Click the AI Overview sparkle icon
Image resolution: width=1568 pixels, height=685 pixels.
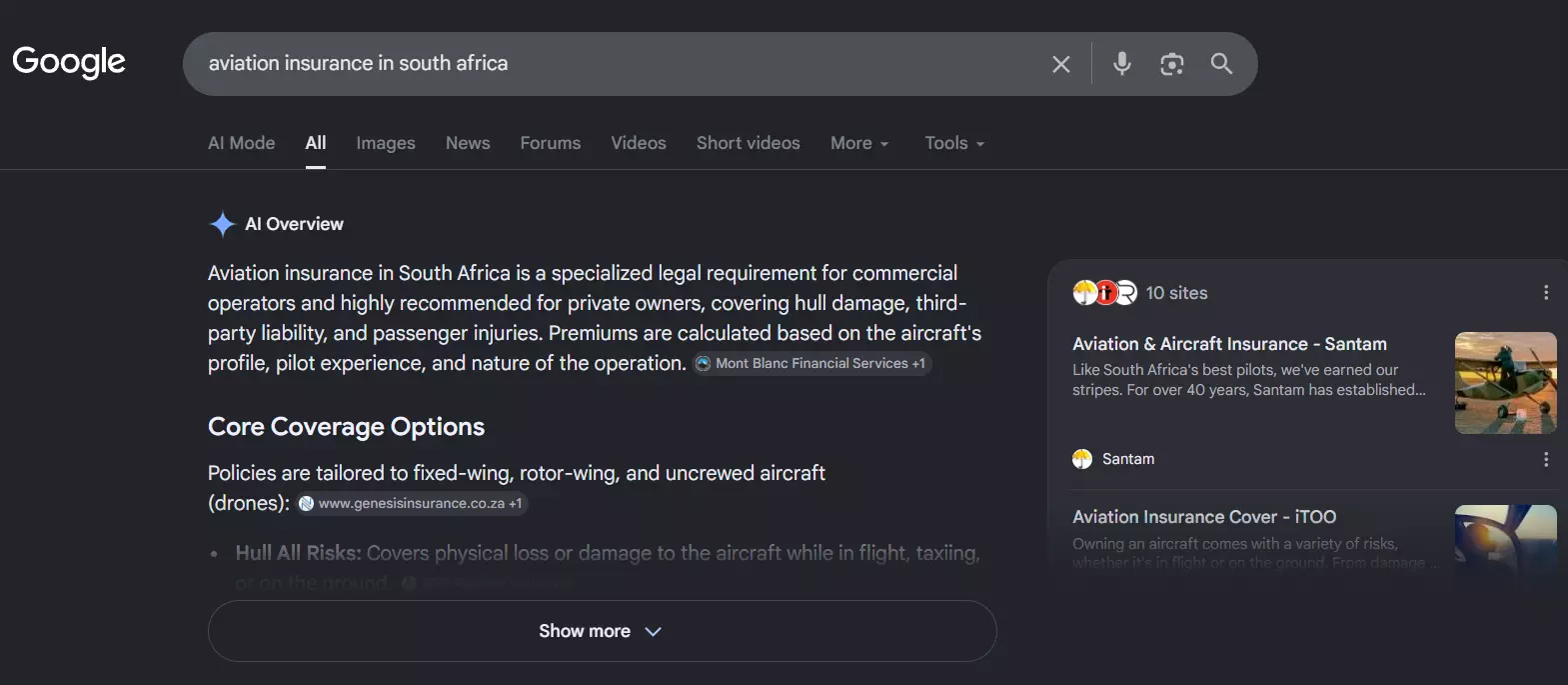click(222, 224)
